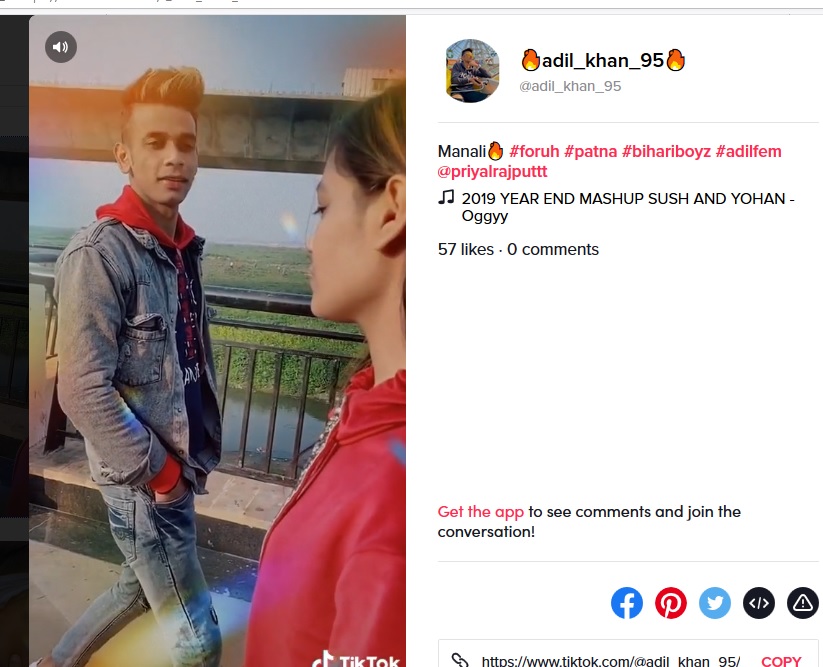Open adil_khan_95 profile avatar
The image size is (823, 667).
tap(472, 70)
